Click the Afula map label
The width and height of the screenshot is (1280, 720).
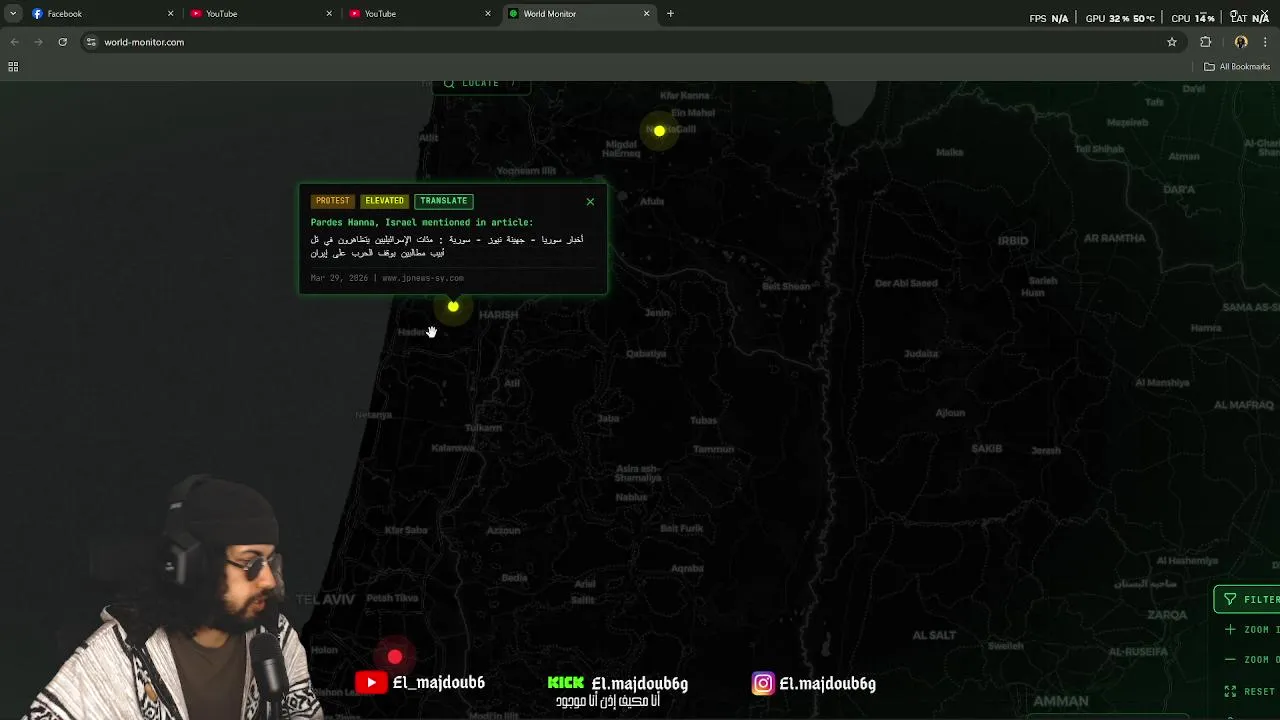pyautogui.click(x=652, y=201)
